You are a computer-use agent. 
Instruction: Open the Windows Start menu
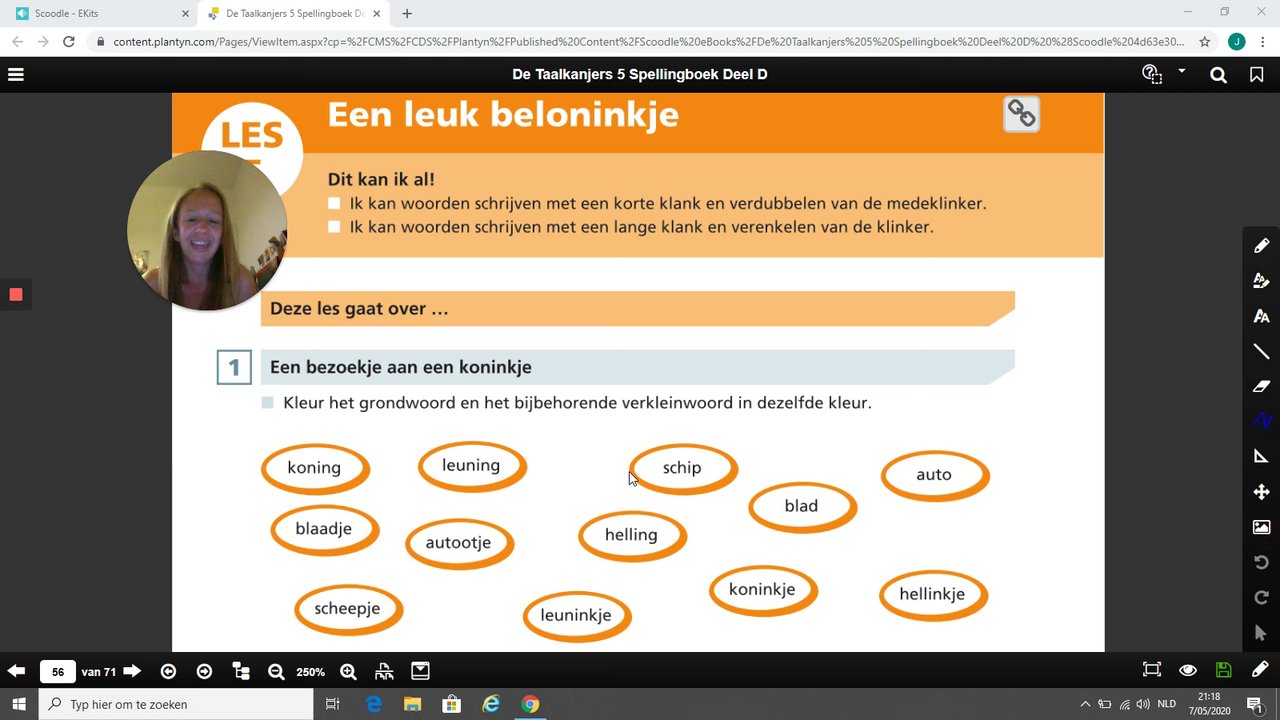(19, 704)
